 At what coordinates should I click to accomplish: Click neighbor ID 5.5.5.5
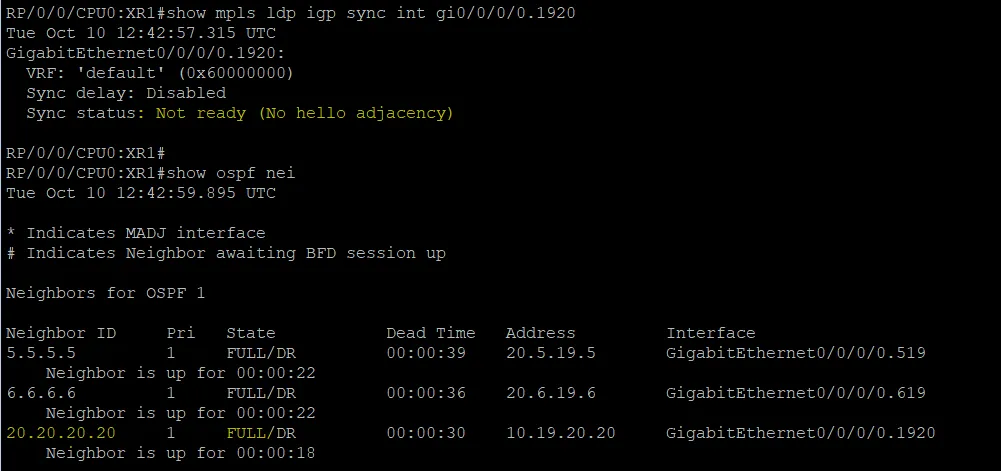pos(41,352)
